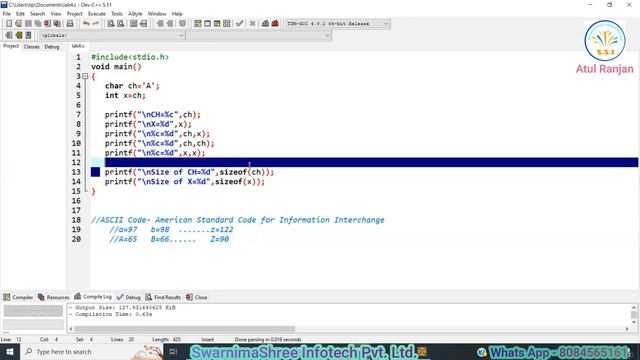Open the (globals) scope dropdown
640x360 pixels.
point(112,36)
